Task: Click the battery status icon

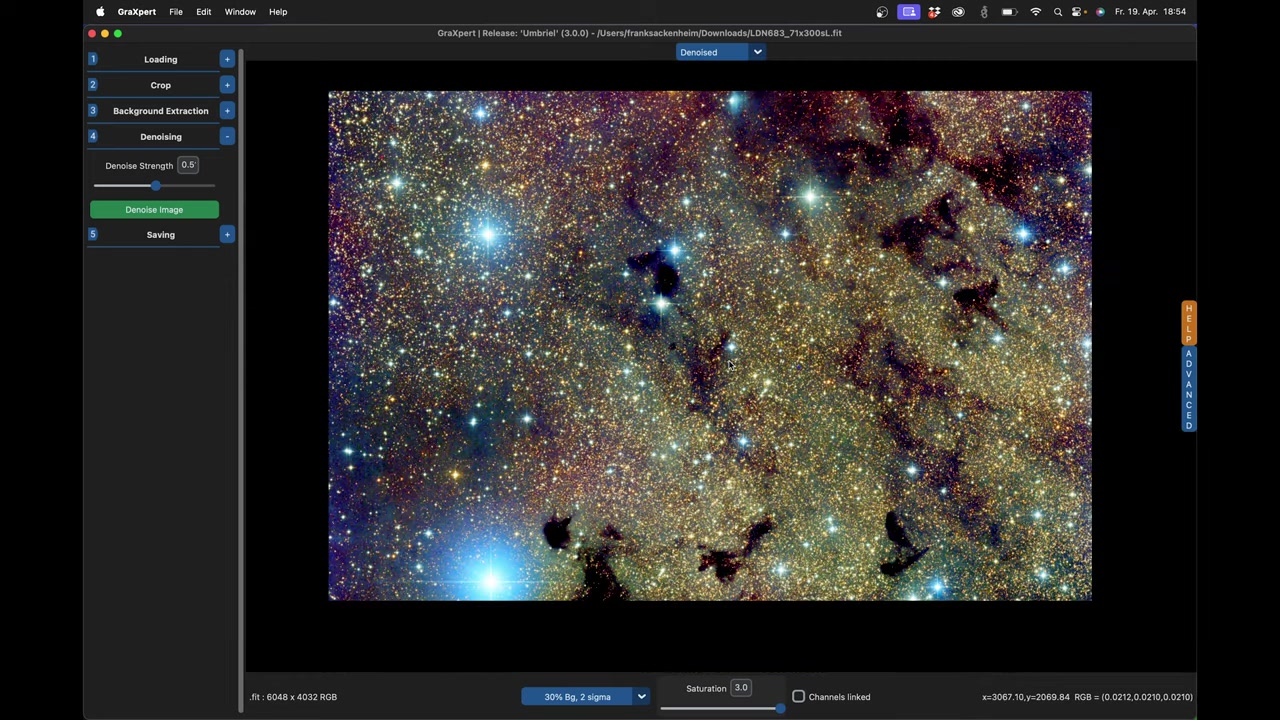Action: click(1008, 11)
